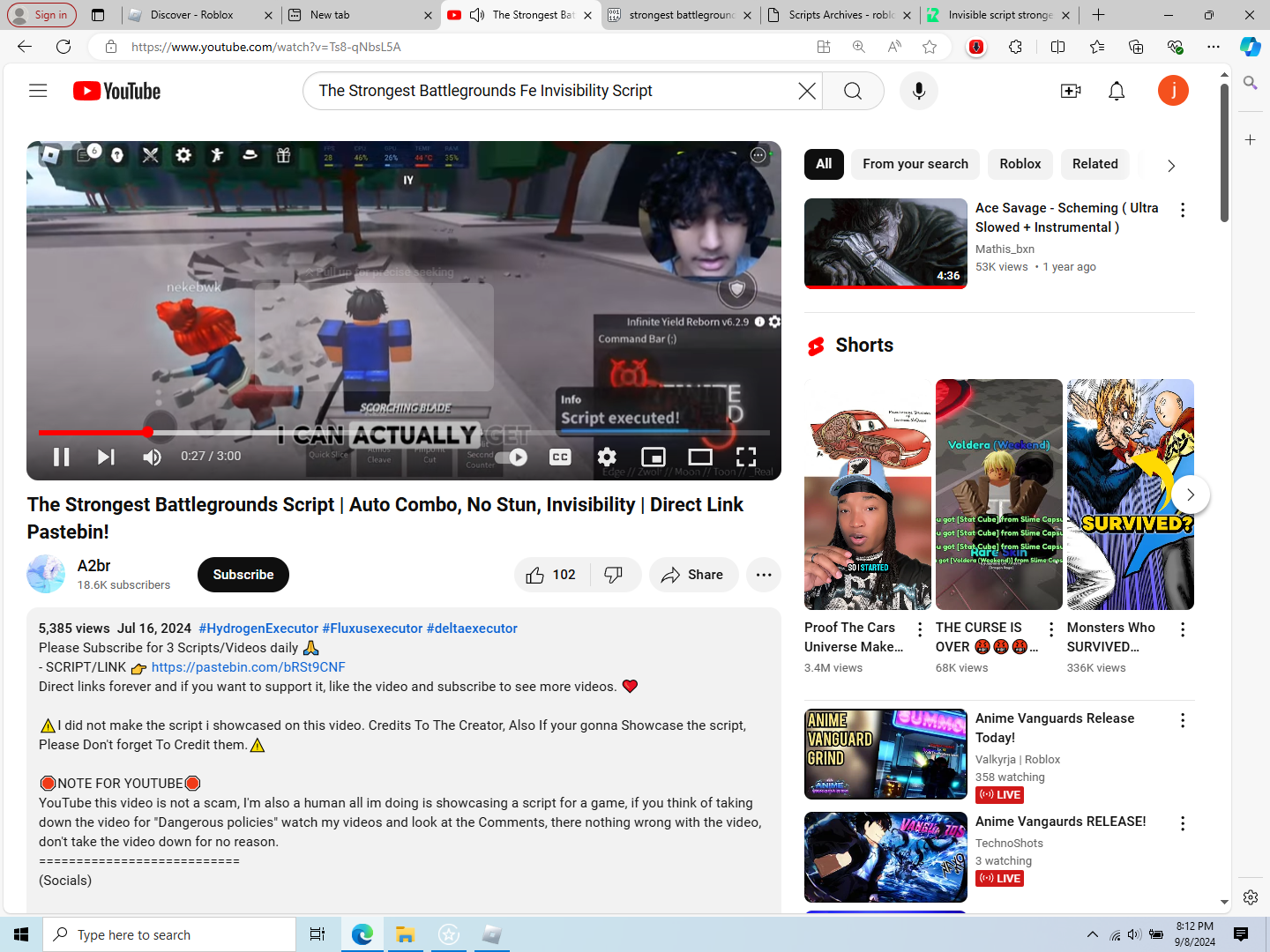Select the All filter chip
The height and width of the screenshot is (952, 1270).
pos(824,164)
